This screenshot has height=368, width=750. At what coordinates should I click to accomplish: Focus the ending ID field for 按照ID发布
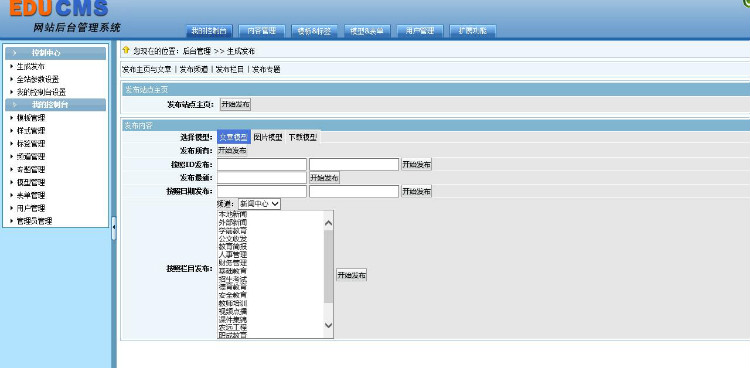point(354,165)
